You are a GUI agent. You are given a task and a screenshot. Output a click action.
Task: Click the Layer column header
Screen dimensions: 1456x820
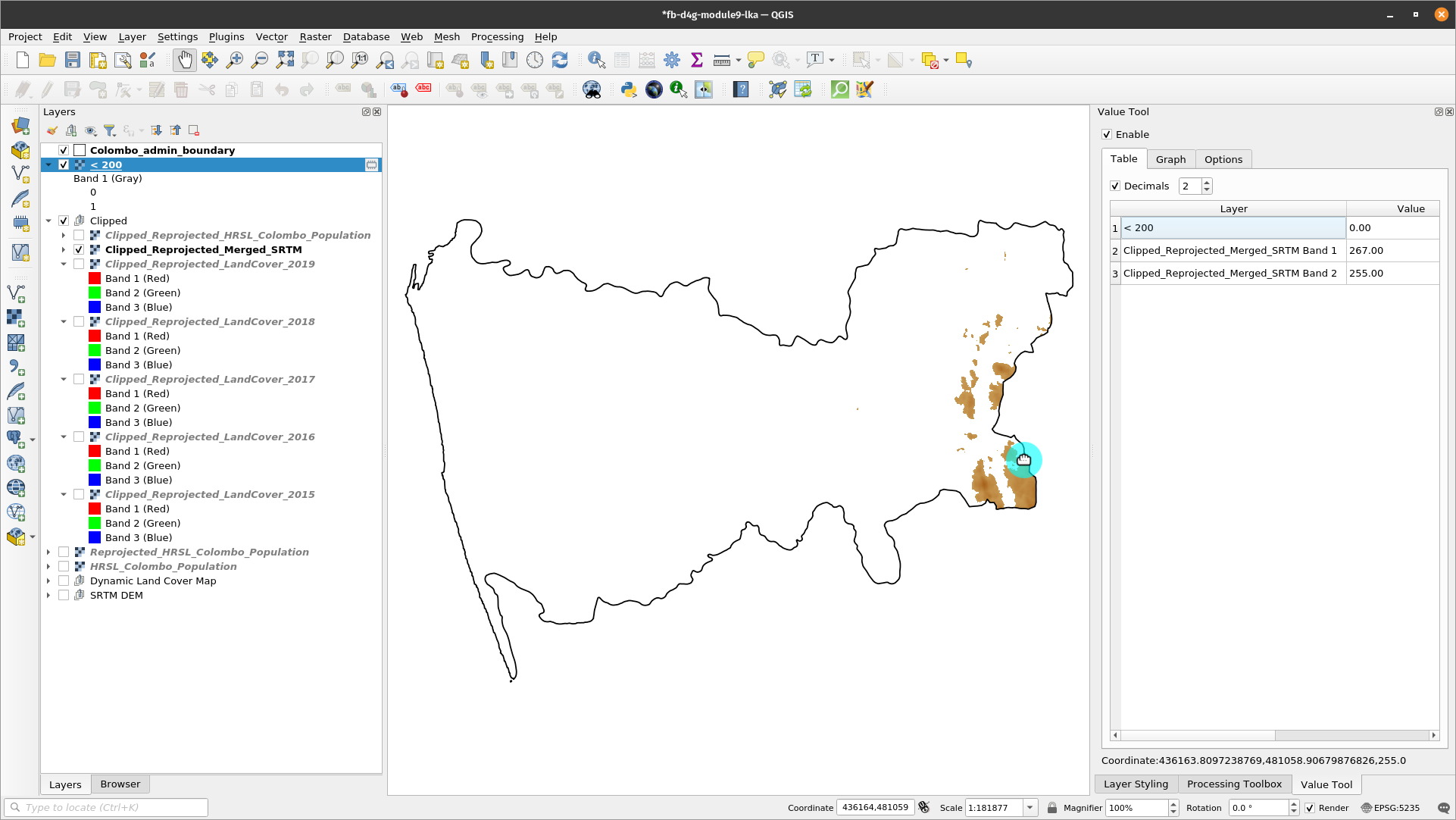[1233, 209]
